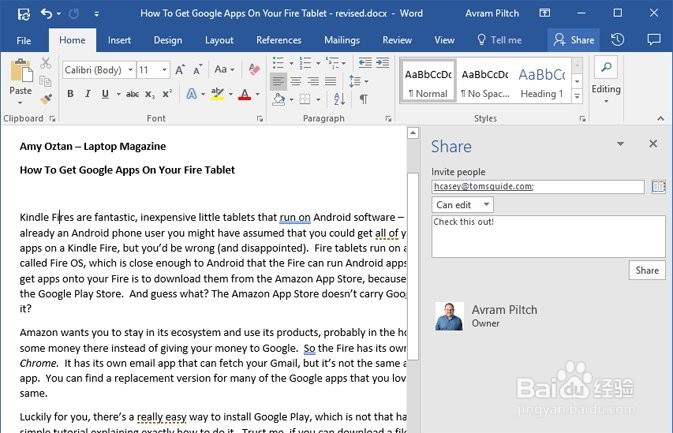Viewport: 673px width, 433px height.
Task: Activate the Format Painter
Action: point(45,100)
